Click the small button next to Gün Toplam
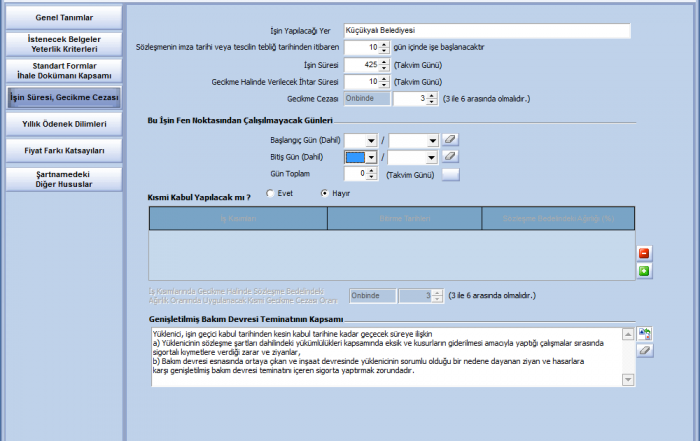The height and width of the screenshot is (441, 700). (450, 174)
